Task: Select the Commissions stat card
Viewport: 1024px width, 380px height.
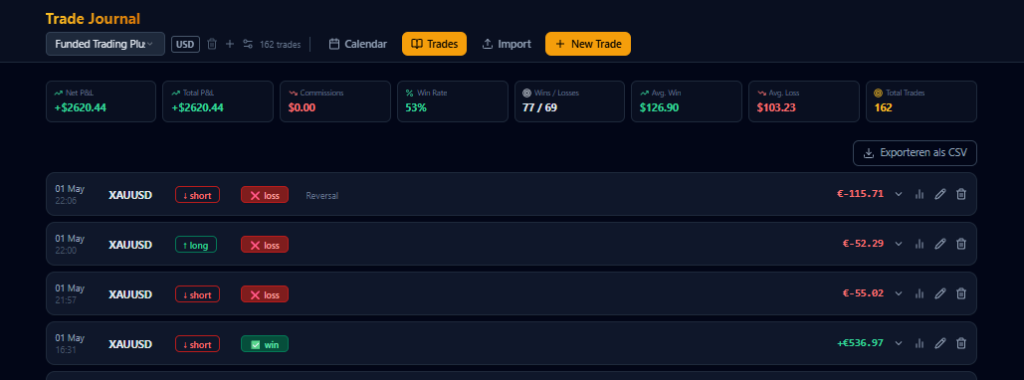Action: coord(335,101)
